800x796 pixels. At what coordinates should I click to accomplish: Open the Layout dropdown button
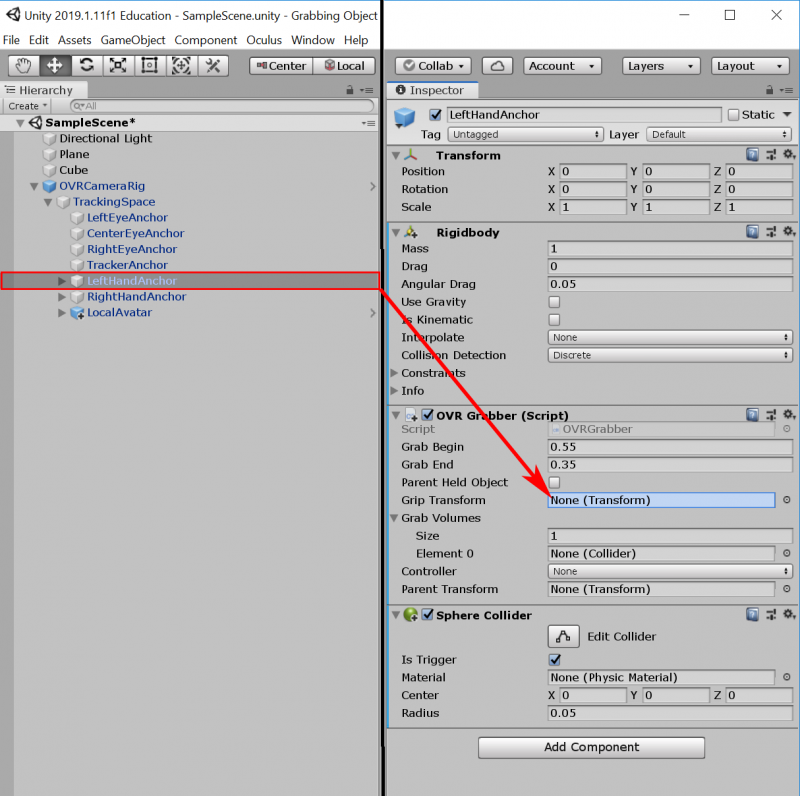749,66
